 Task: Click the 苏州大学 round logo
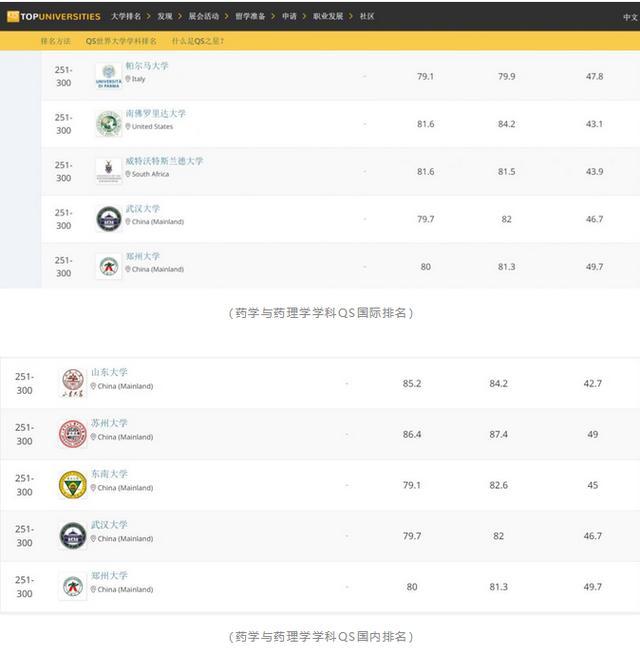click(x=73, y=434)
